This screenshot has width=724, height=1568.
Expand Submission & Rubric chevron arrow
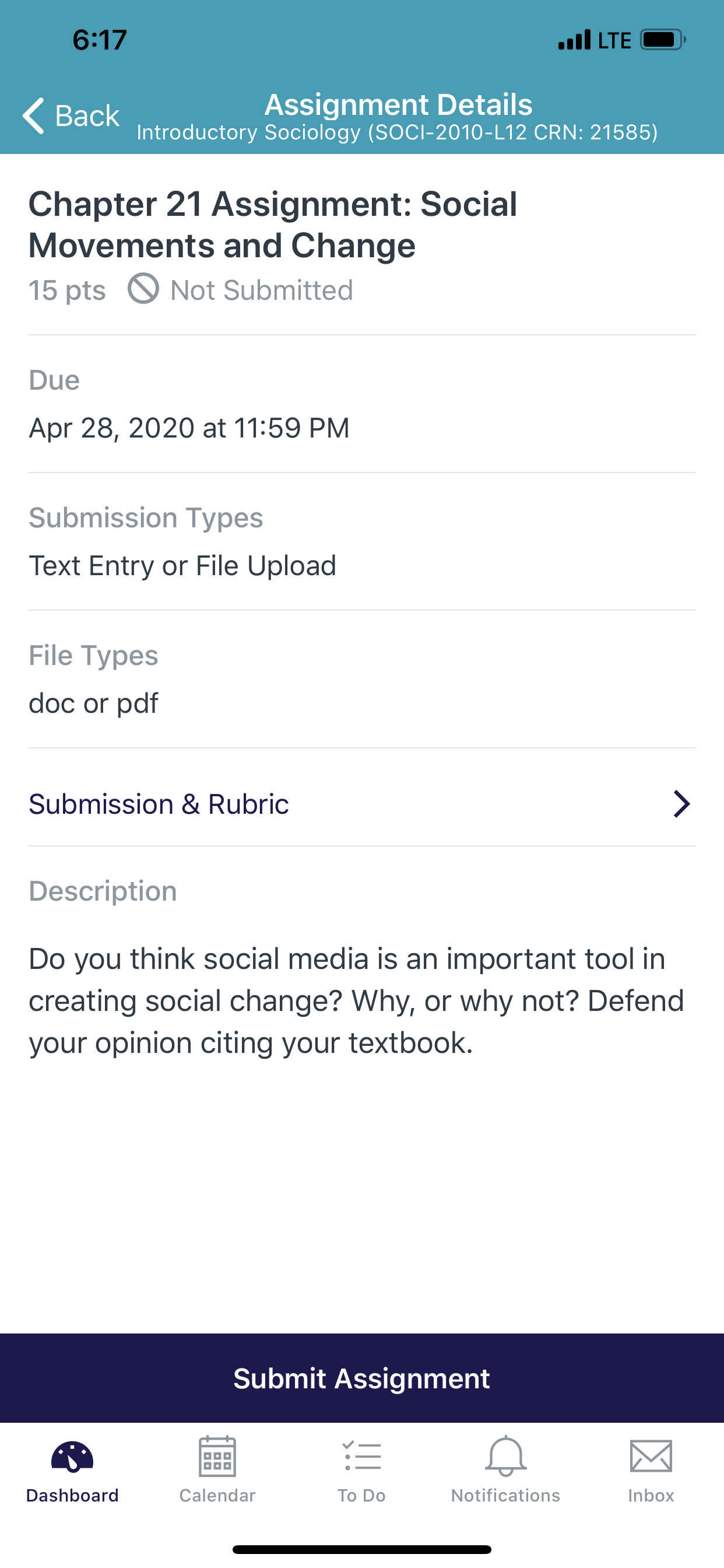681,804
